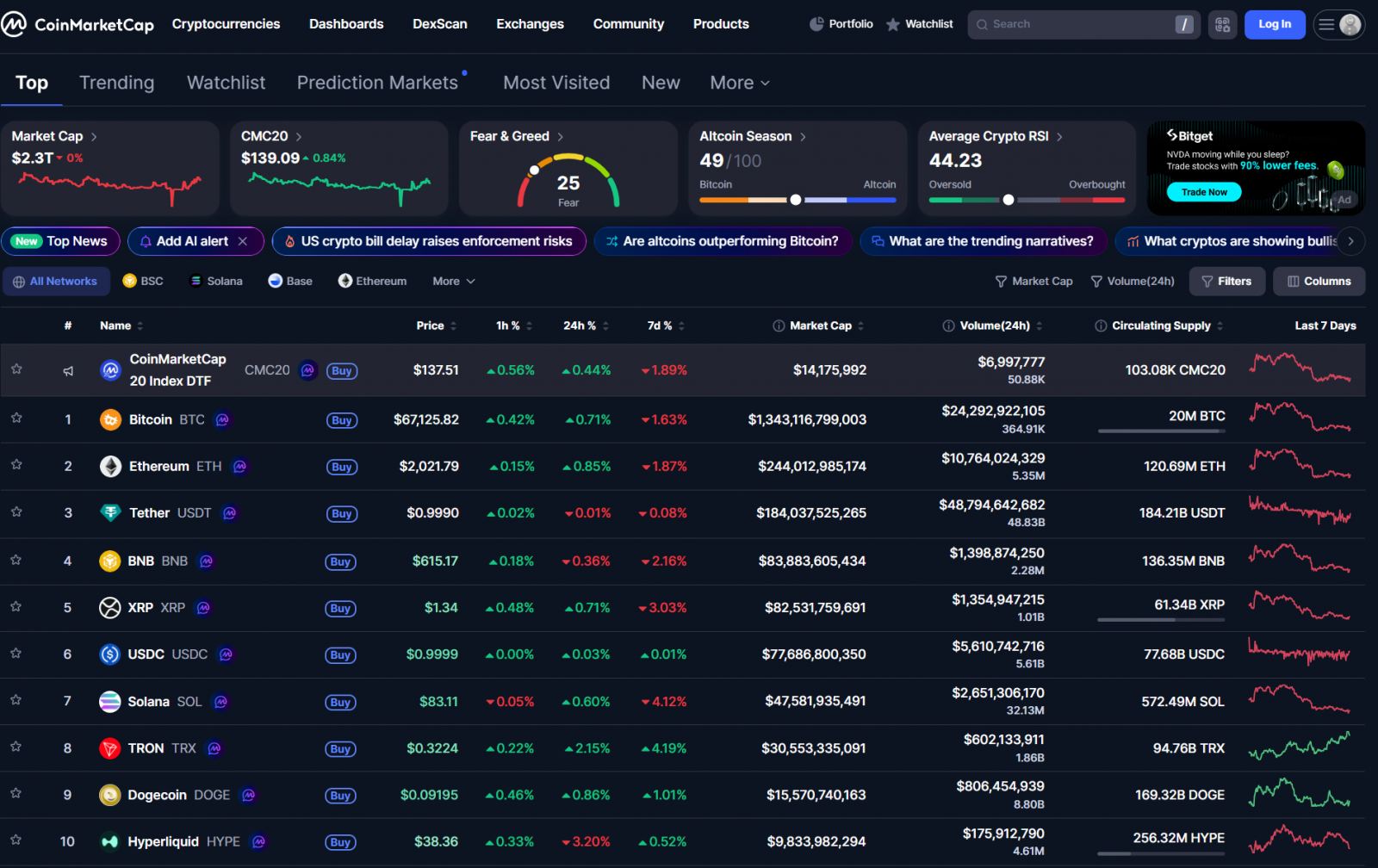The image size is (1378, 868).
Task: Click the Altcoin Season slider indicator
Action: tap(796, 200)
